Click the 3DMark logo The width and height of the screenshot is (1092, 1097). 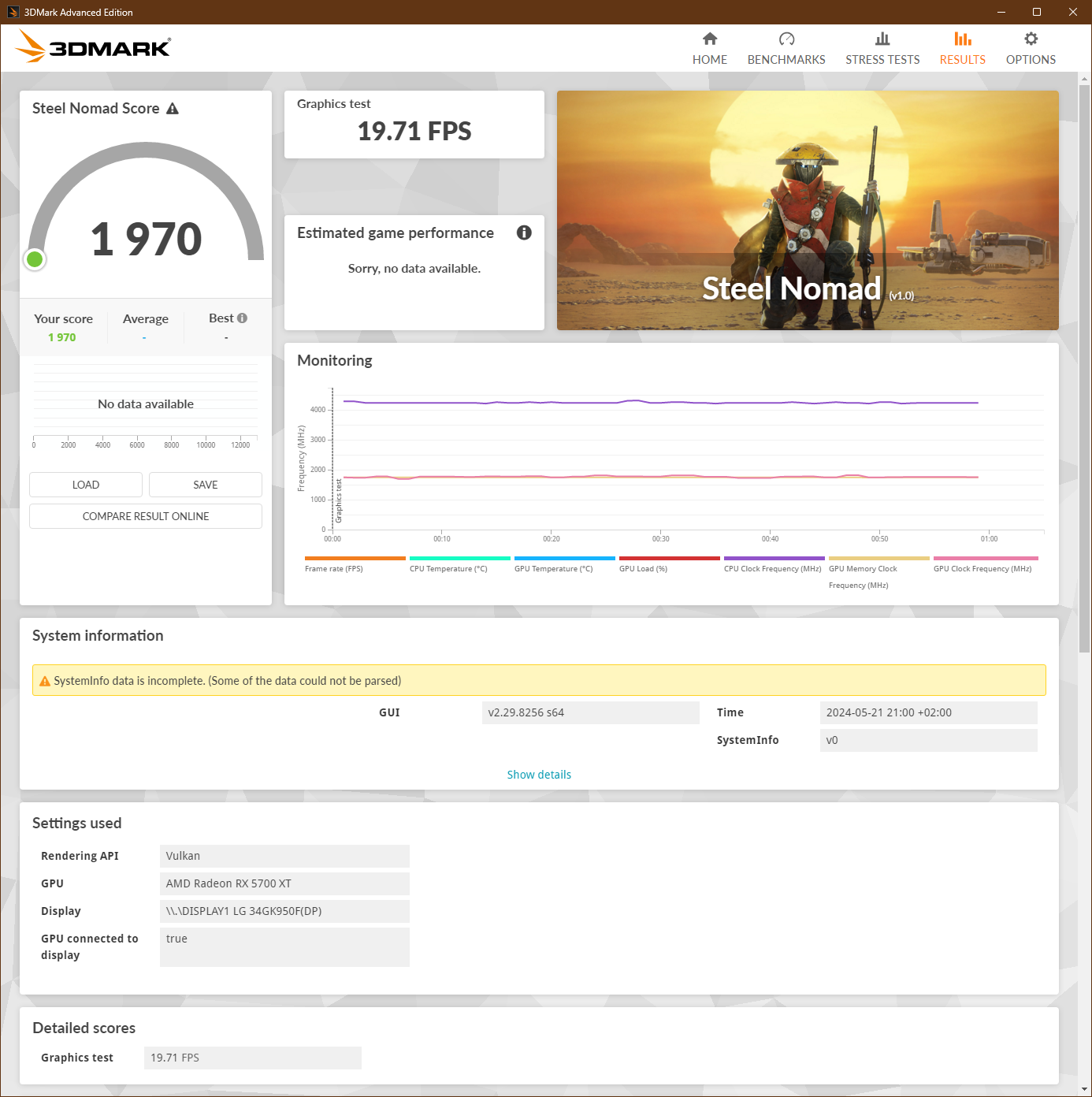click(94, 46)
